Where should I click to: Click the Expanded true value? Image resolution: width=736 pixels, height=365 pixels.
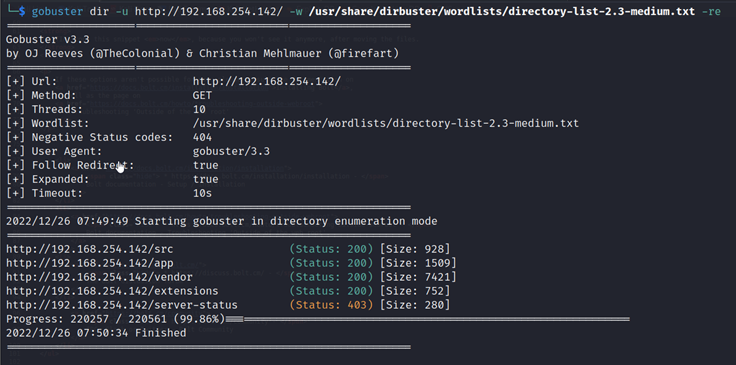[206, 180]
